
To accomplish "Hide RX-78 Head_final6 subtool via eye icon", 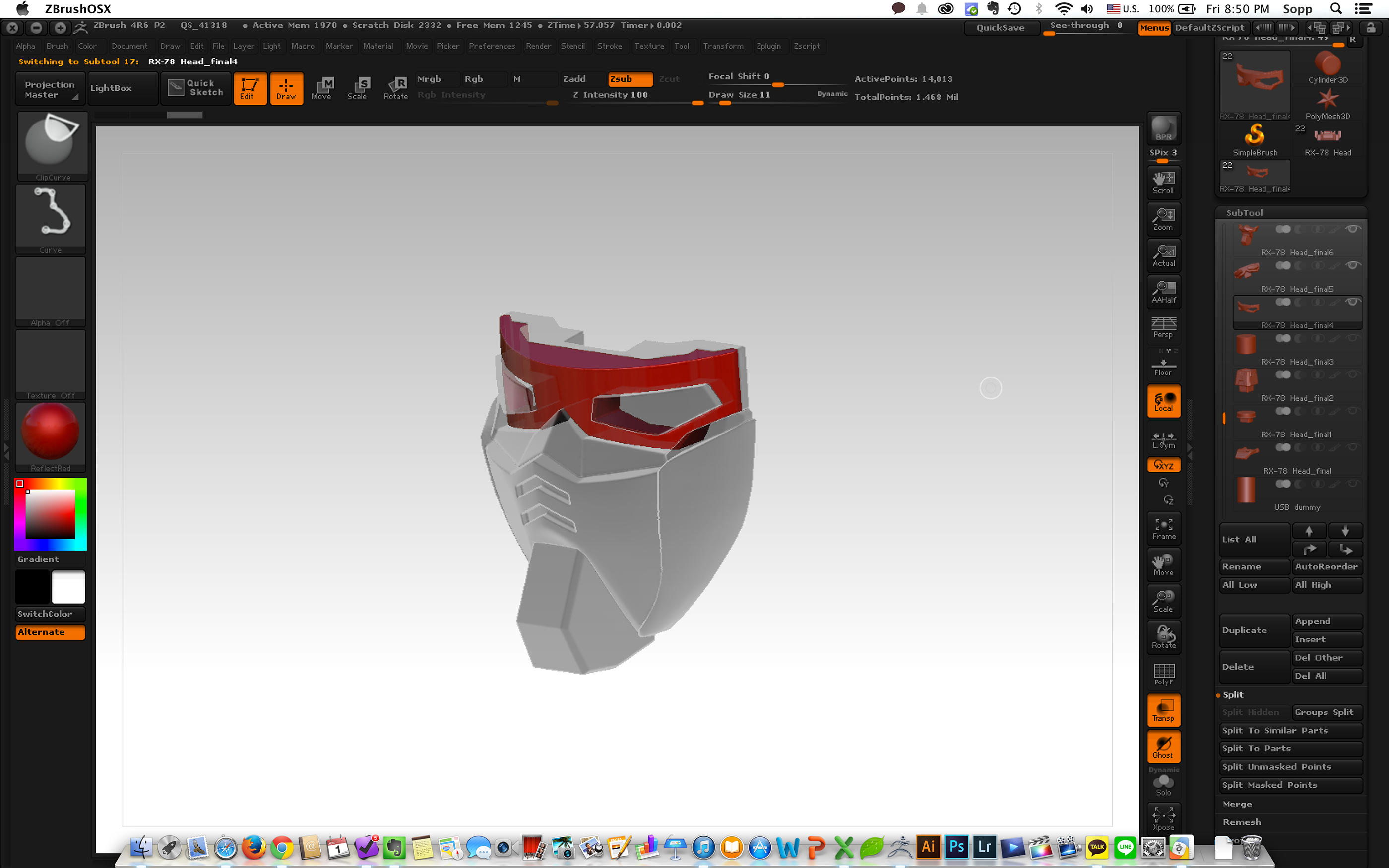I will point(1353,229).
